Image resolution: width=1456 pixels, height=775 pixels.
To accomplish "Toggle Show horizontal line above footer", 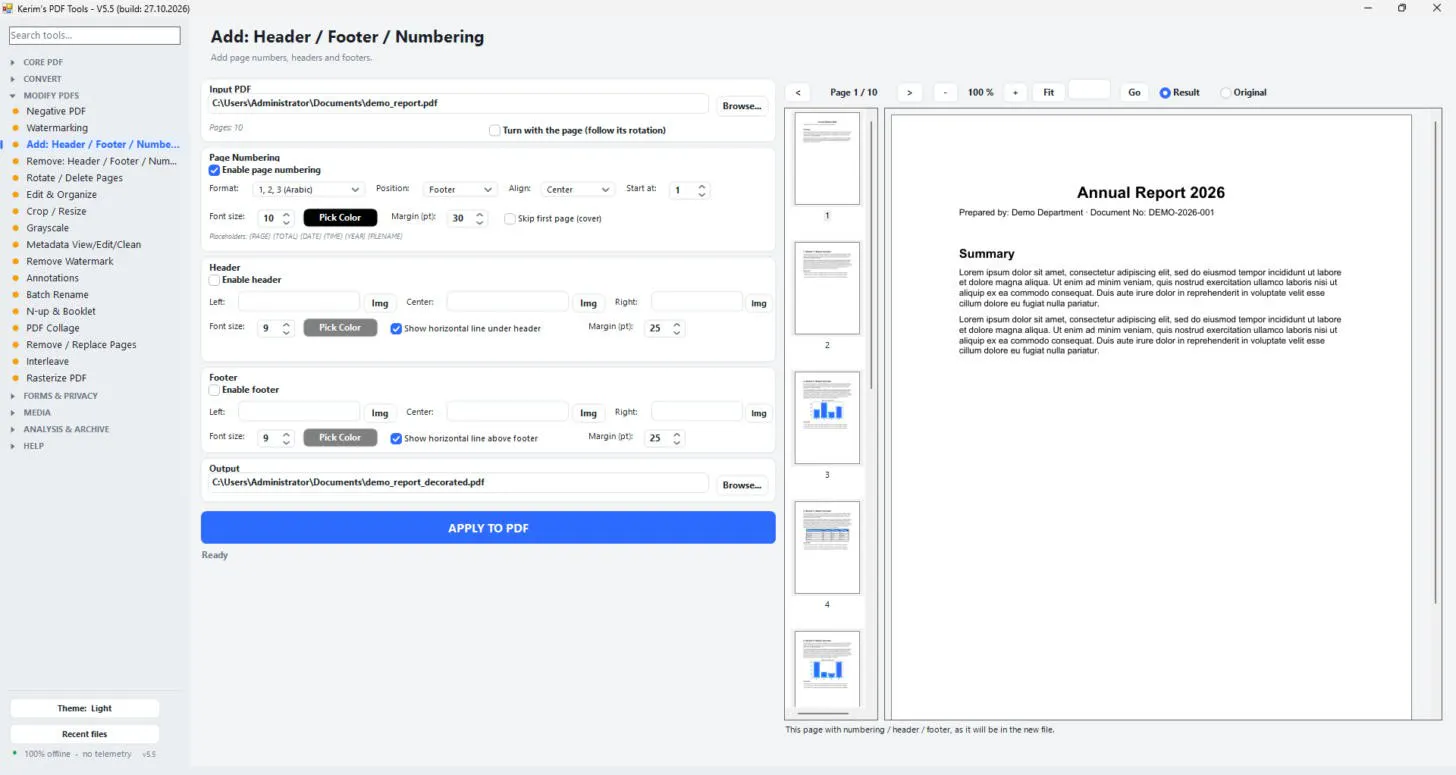I will pos(396,438).
